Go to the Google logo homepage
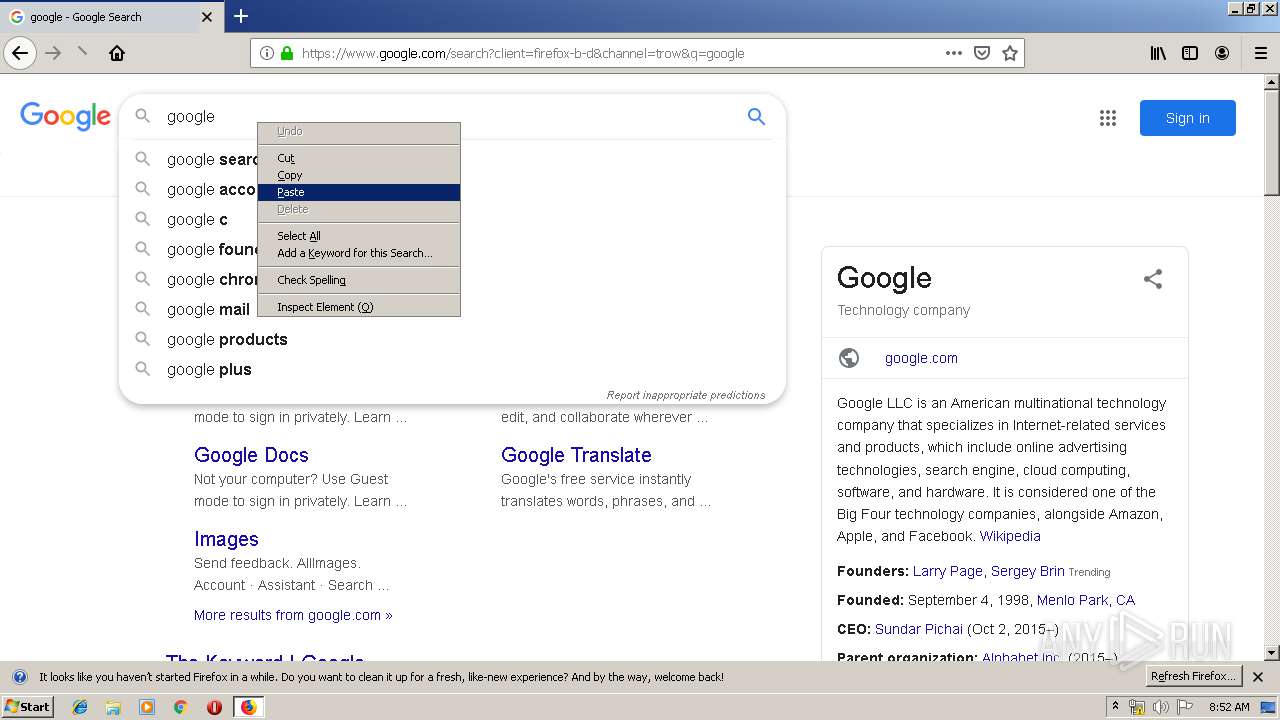This screenshot has width=1280, height=720. click(65, 117)
